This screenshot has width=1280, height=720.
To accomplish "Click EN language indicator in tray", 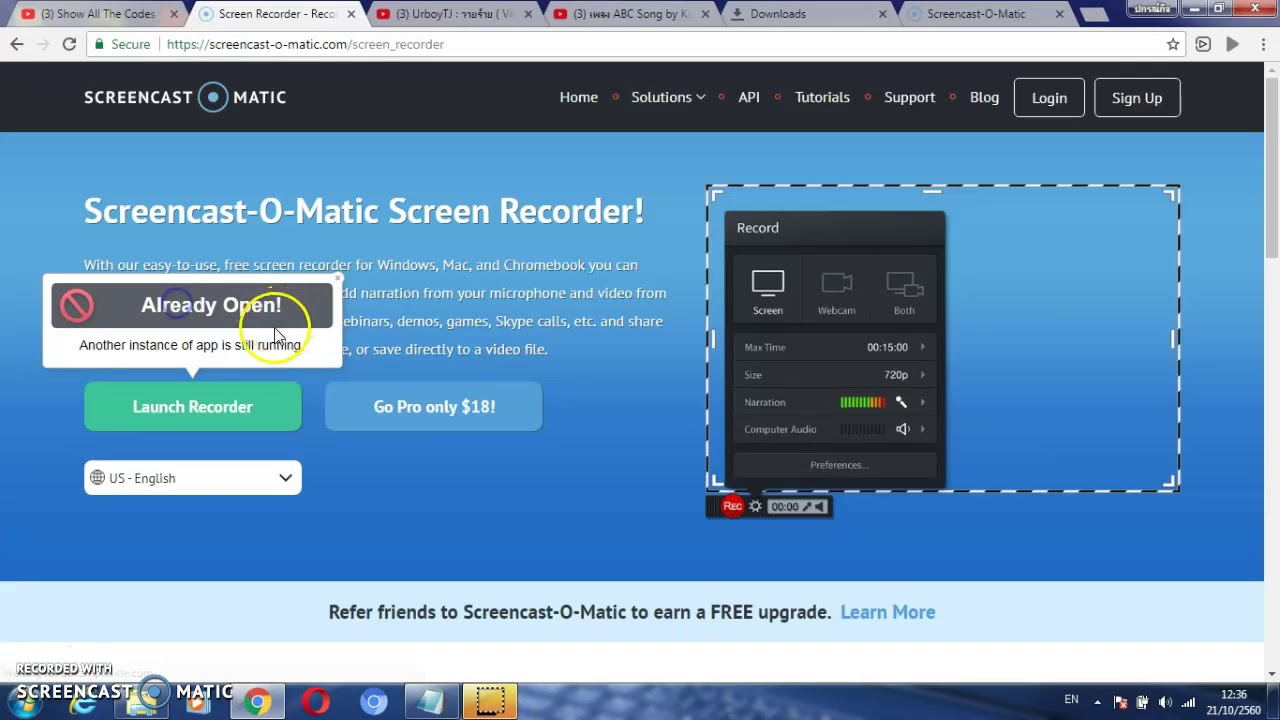I will 1071,700.
